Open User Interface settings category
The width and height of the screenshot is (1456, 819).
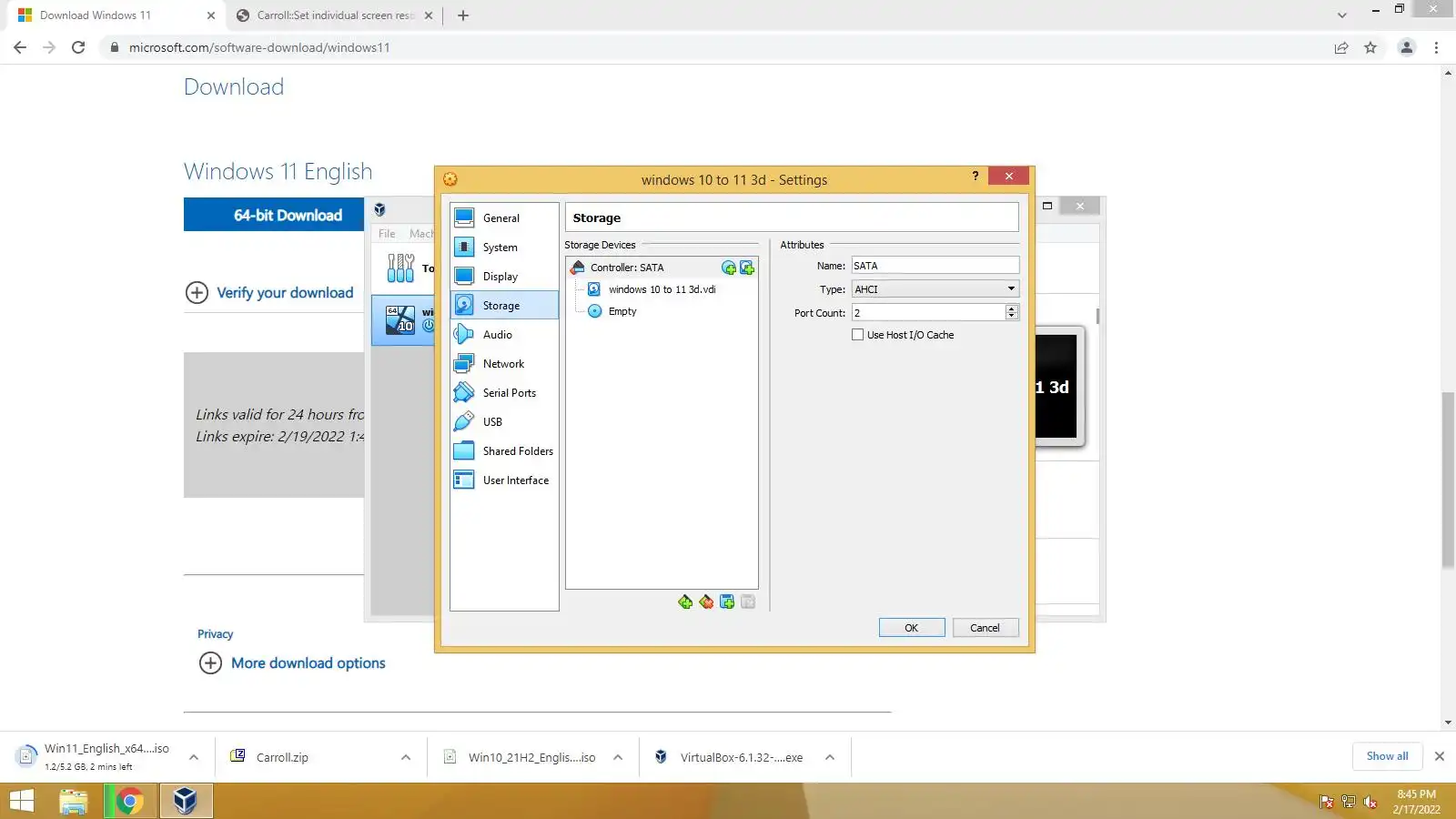[504, 480]
